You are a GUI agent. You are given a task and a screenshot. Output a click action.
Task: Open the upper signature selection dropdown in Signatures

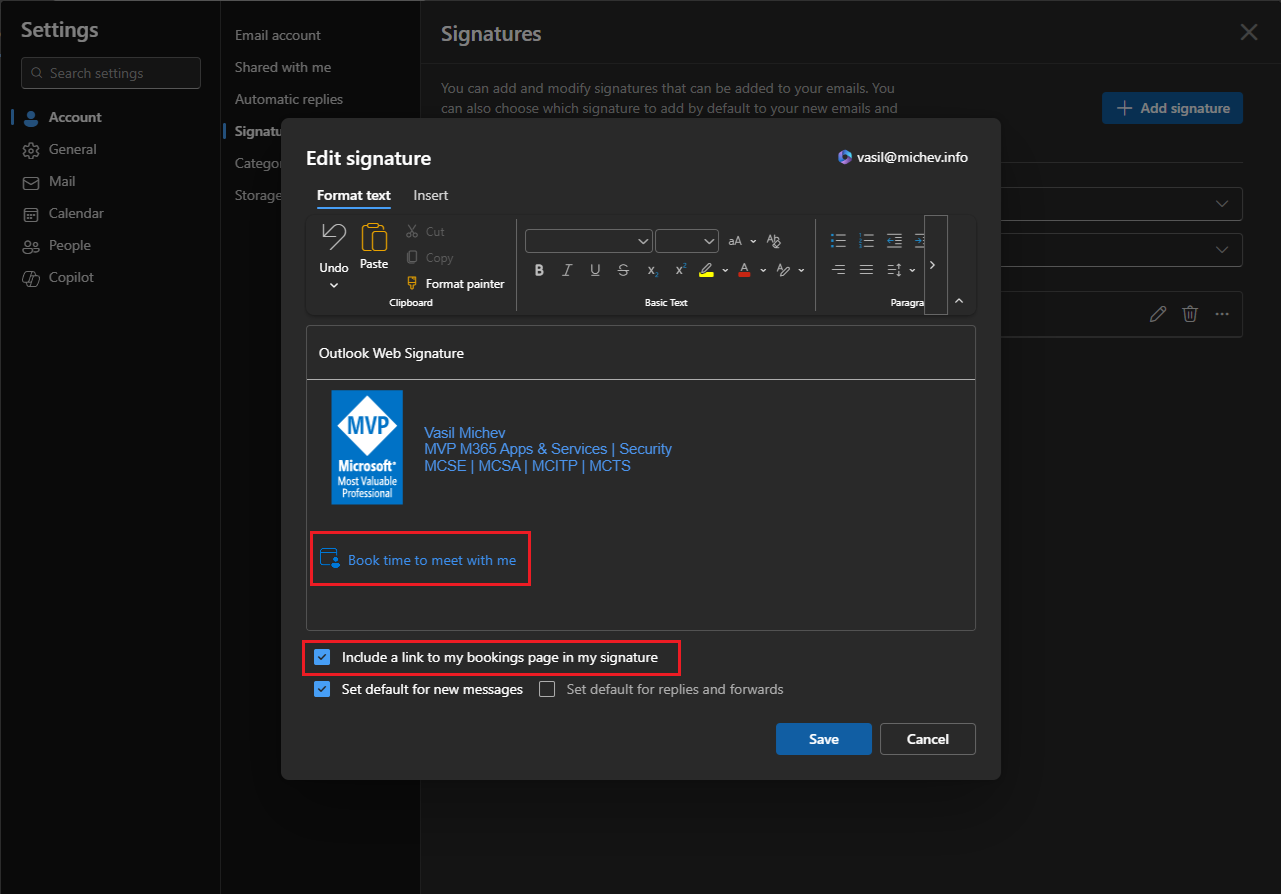pos(1221,204)
